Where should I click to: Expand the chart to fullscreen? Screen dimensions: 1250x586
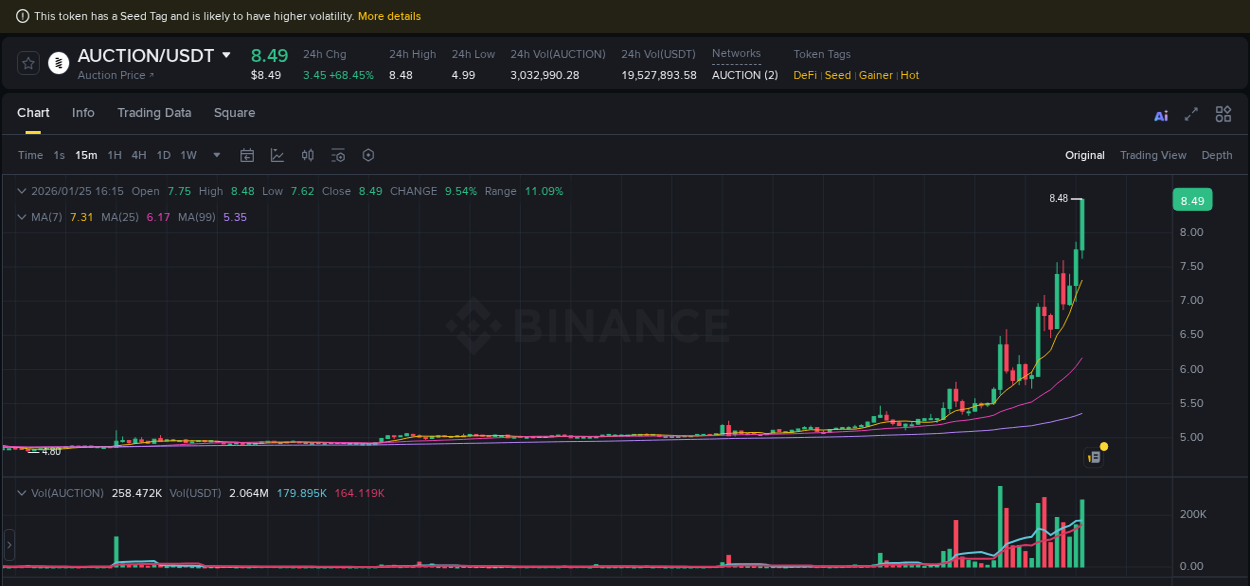pos(1191,114)
